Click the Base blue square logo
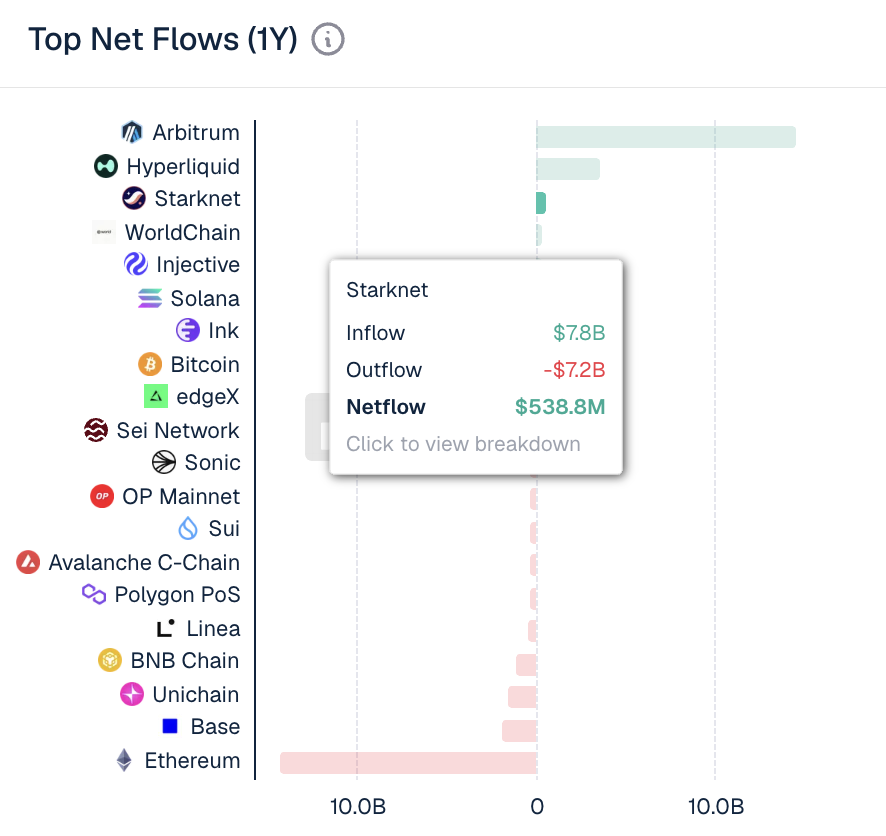 (x=170, y=726)
